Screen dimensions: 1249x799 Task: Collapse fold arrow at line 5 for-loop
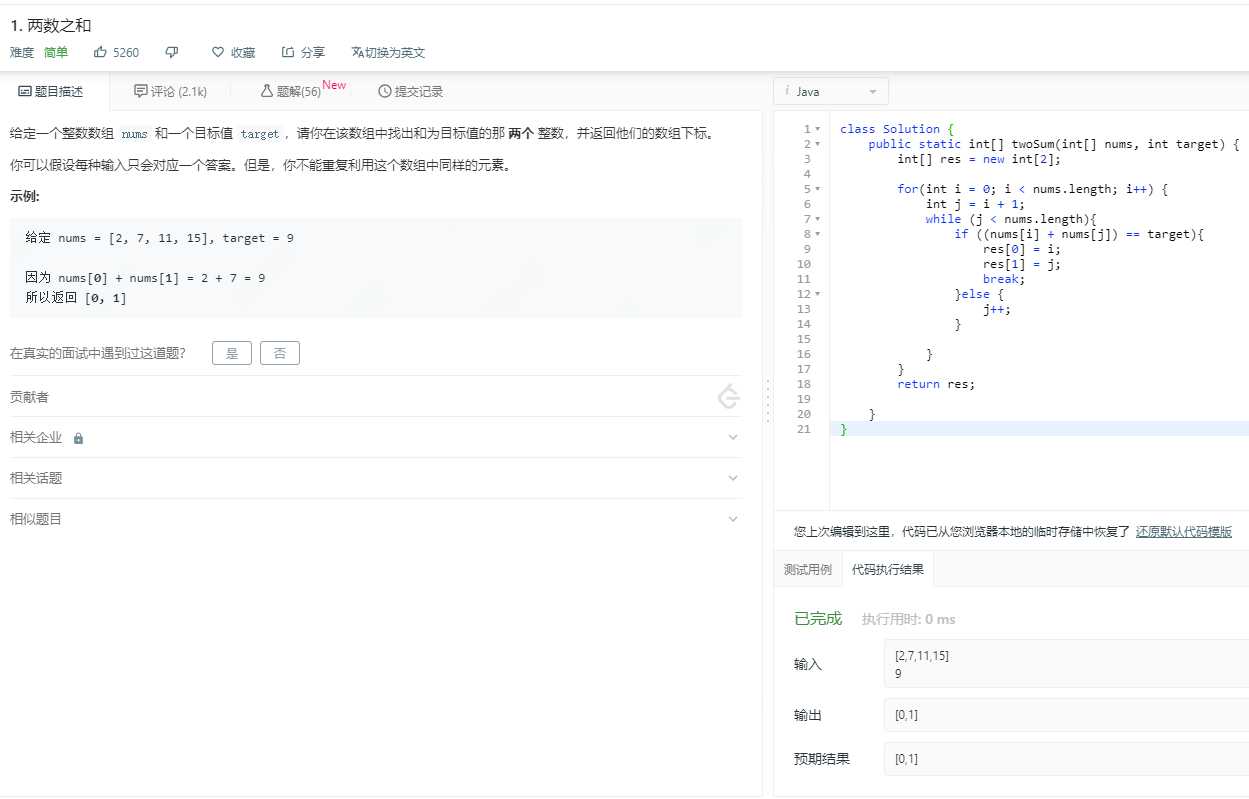click(818, 189)
